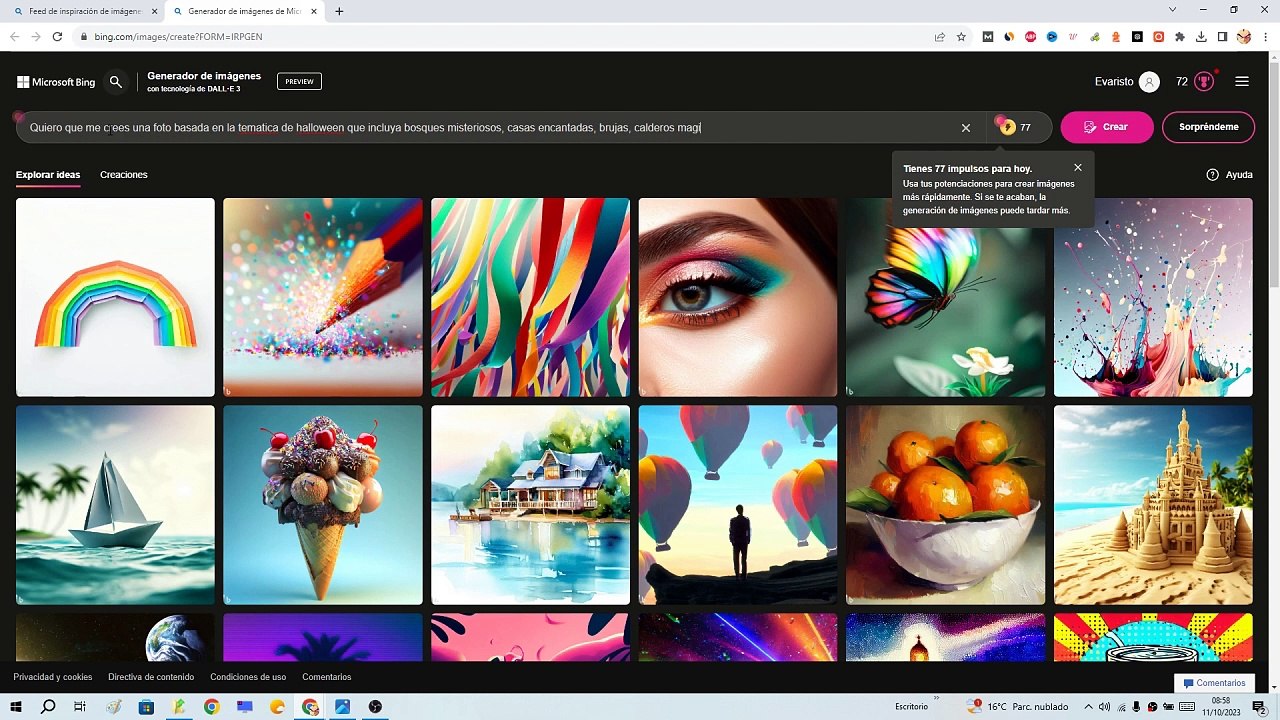Open a new browser tab
The height and width of the screenshot is (720, 1280).
click(x=339, y=11)
